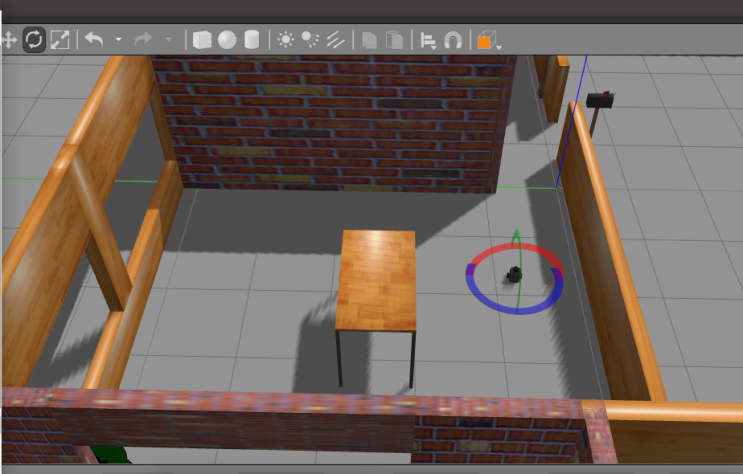Add a point light
Screen dimensions: 743x474
click(x=285, y=40)
